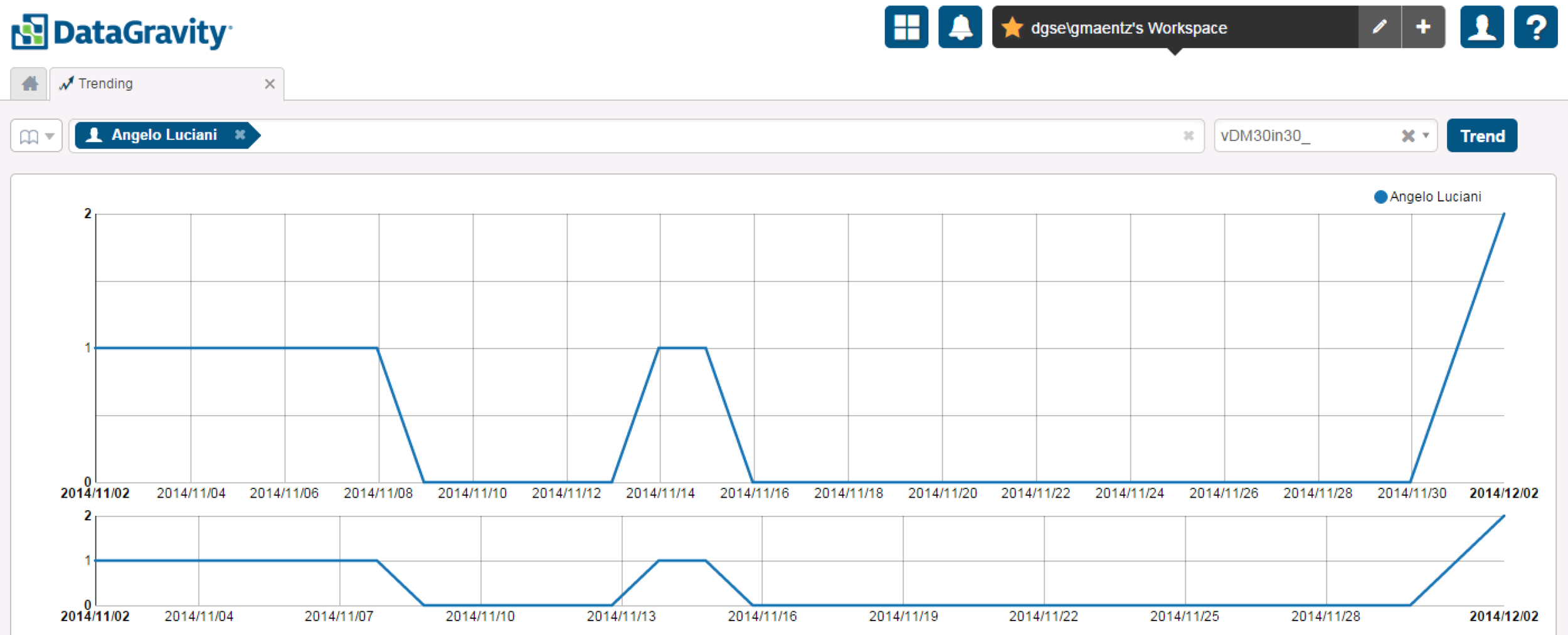This screenshot has width=1568, height=635.
Task: Edit workspace name with pencil icon
Action: [x=1380, y=27]
